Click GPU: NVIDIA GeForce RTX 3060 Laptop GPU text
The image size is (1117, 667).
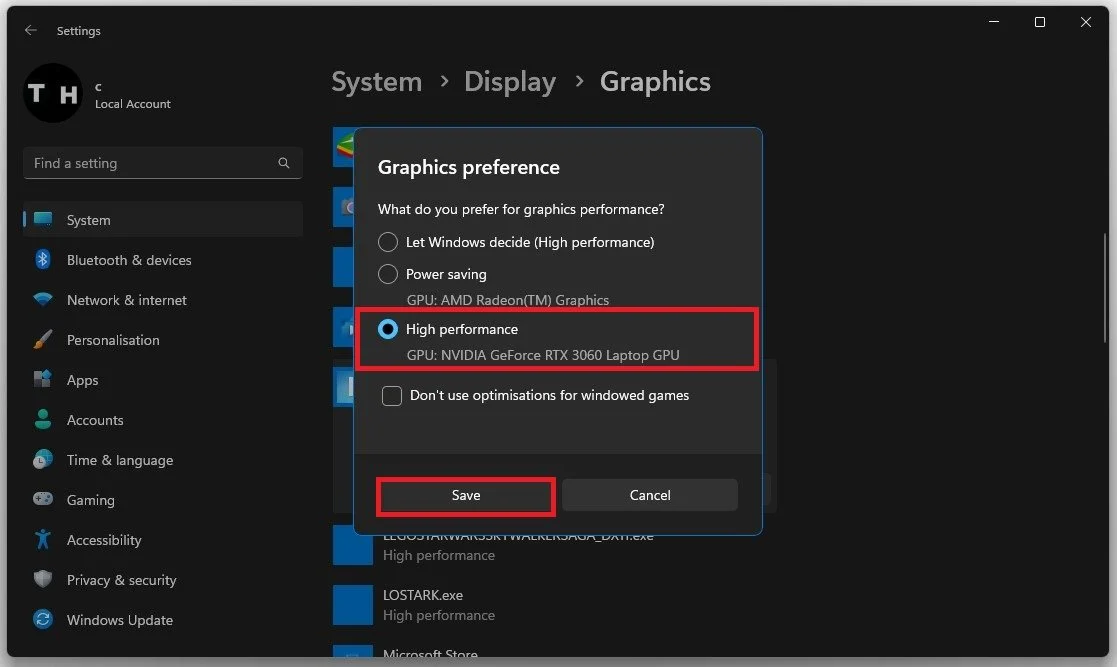(543, 355)
